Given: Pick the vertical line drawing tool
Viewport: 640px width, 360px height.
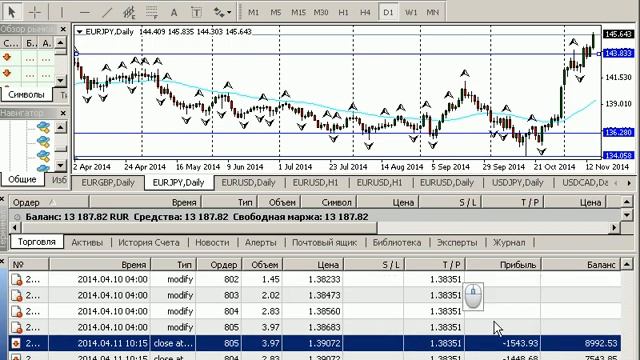Looking at the screenshot, I should click(62, 12).
